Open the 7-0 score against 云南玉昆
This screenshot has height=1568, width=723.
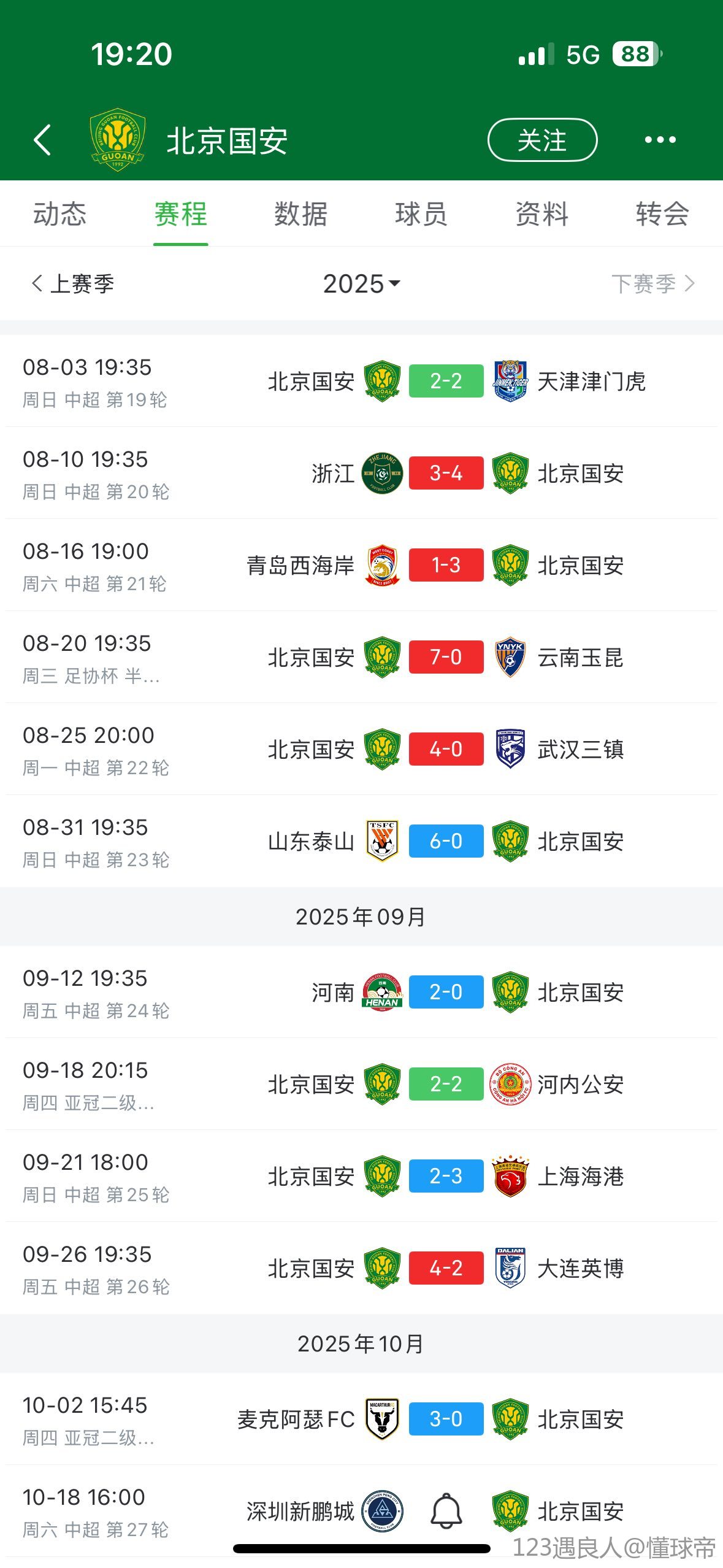pyautogui.click(x=446, y=657)
